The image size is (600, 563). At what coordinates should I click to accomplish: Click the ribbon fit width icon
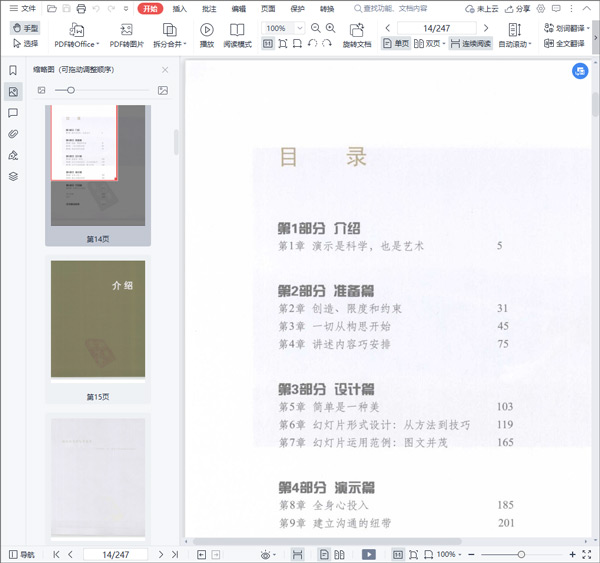(x=297, y=44)
